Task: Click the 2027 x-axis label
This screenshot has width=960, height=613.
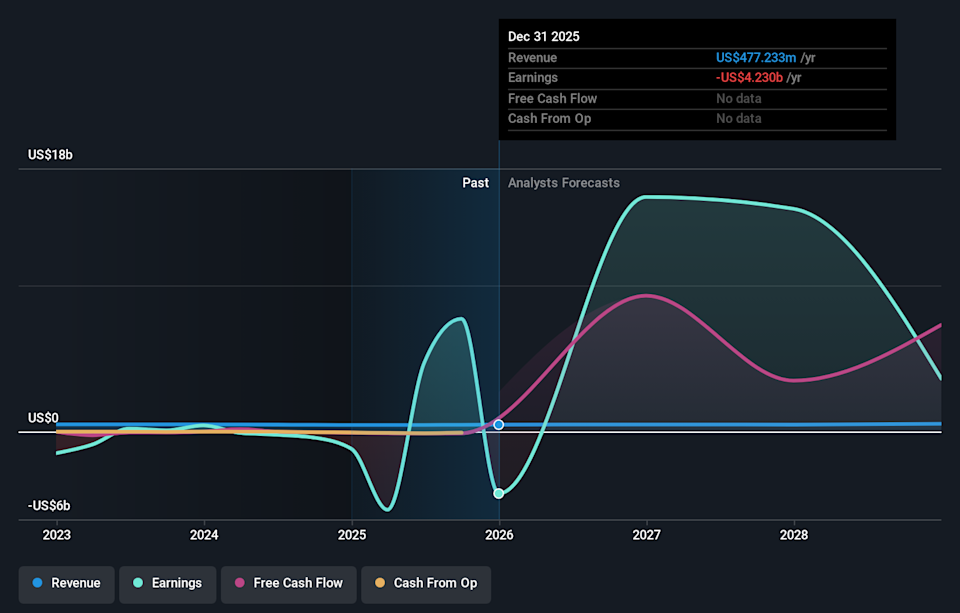Action: [x=647, y=535]
